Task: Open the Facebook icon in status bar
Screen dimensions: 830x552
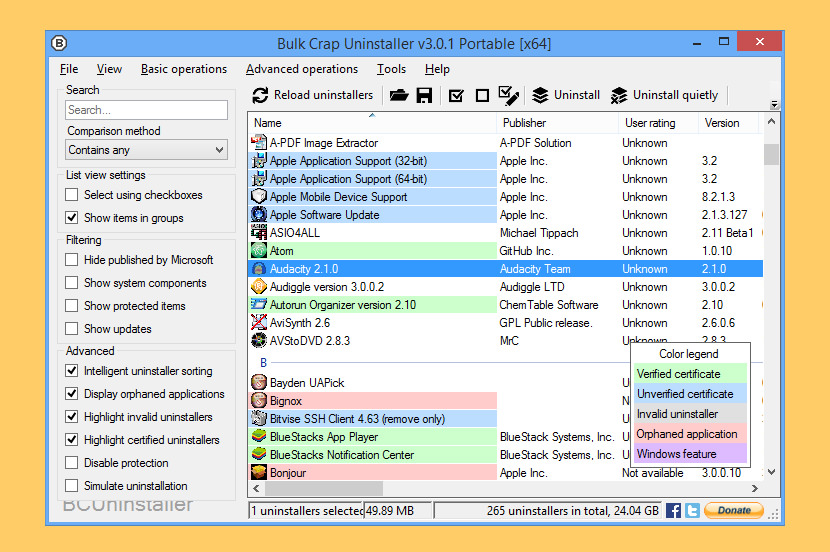Action: (x=673, y=511)
